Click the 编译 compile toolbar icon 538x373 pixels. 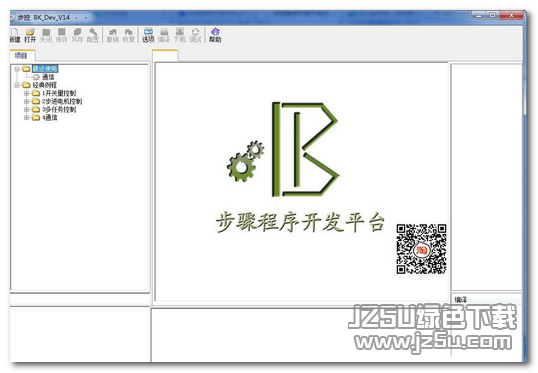tap(164, 36)
